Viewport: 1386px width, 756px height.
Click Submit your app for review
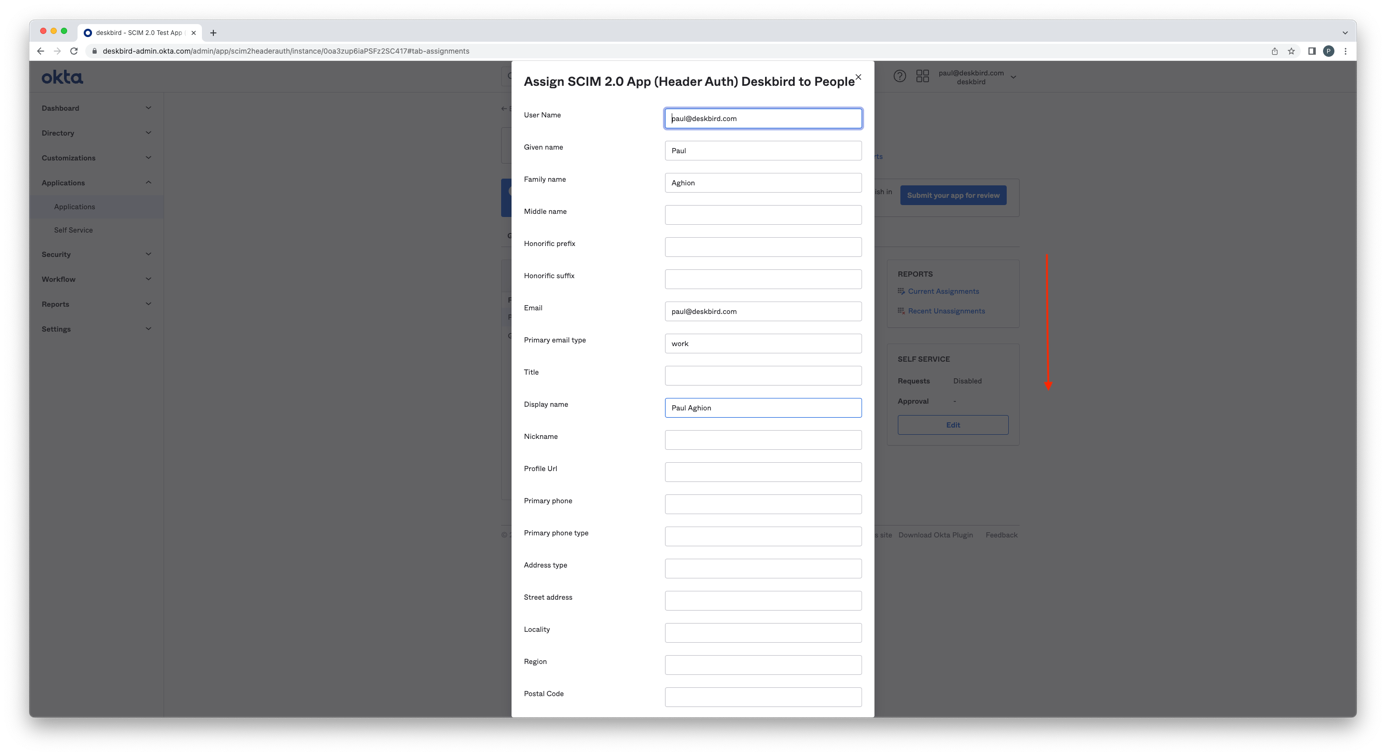953,195
